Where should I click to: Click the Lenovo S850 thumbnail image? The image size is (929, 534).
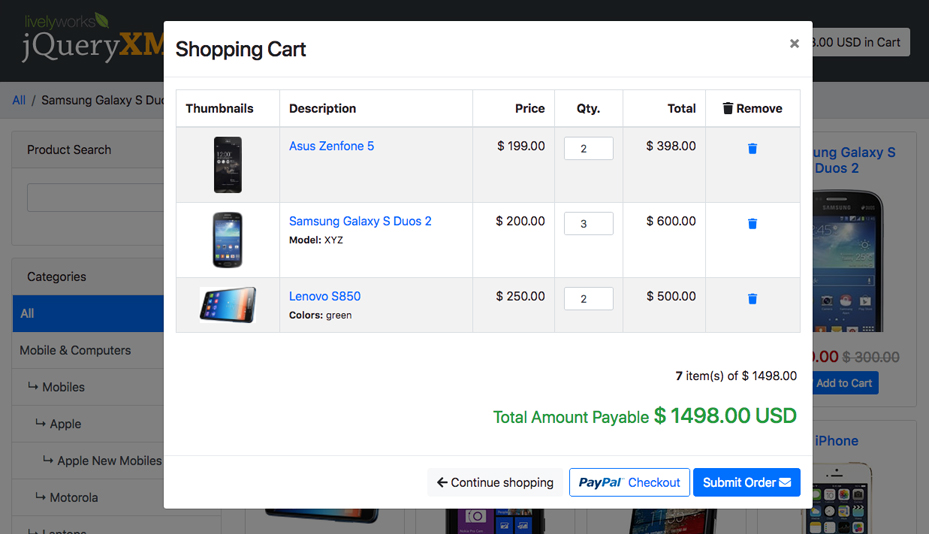click(x=228, y=305)
